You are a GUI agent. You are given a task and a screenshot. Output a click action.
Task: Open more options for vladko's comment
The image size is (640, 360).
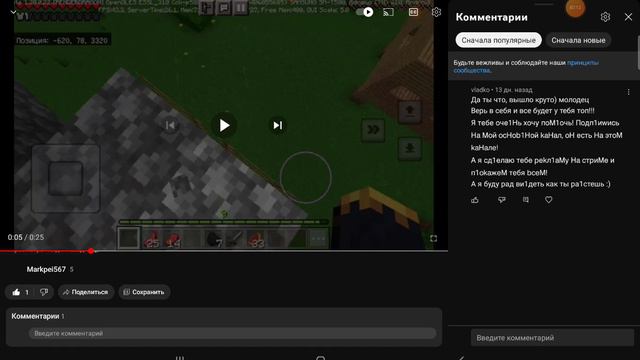click(629, 92)
